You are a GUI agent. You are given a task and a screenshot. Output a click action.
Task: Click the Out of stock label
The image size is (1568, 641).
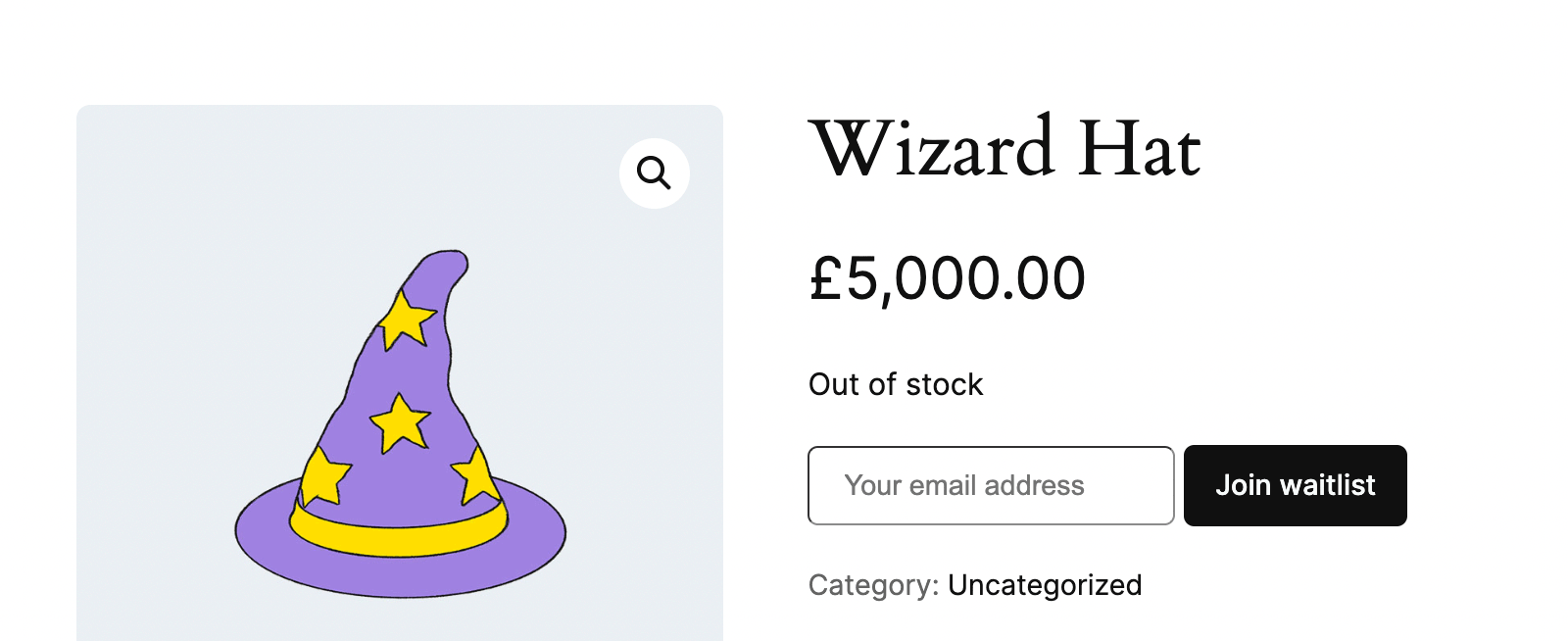(895, 384)
